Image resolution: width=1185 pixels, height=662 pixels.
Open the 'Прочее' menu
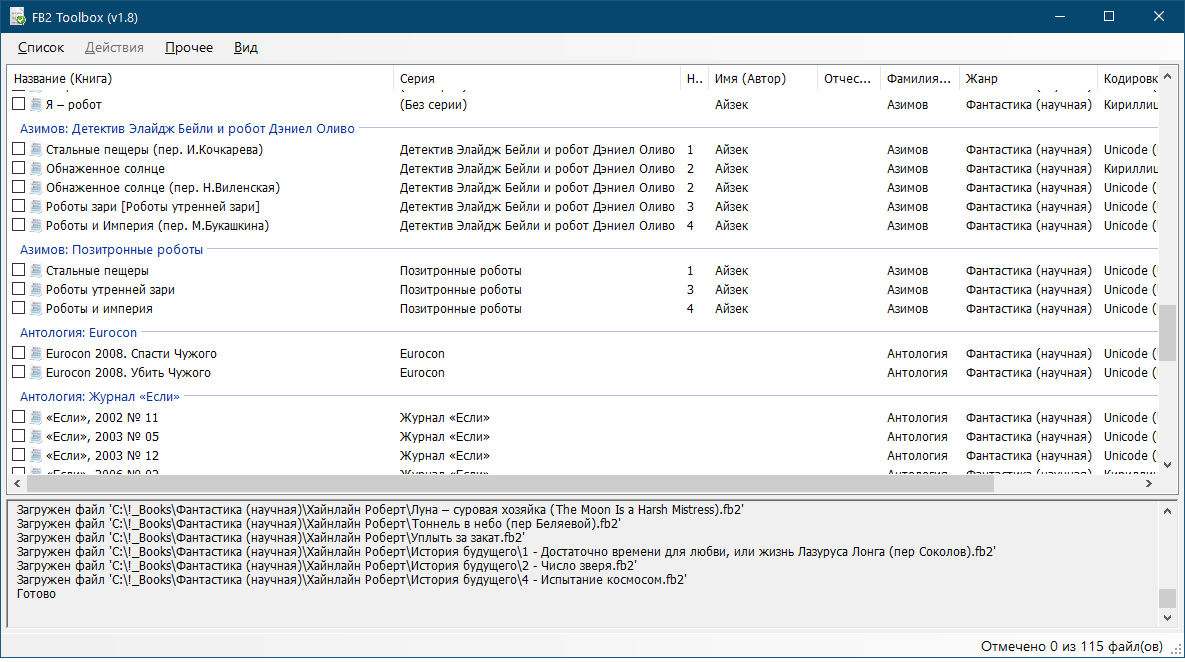click(x=189, y=47)
